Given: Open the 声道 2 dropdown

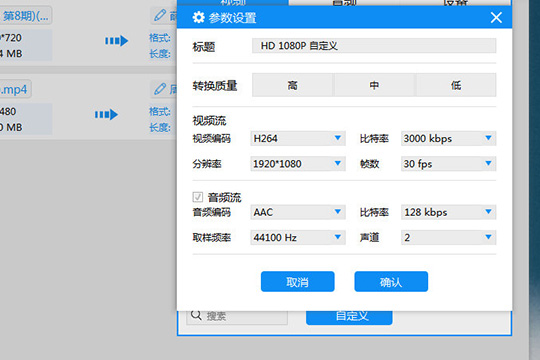Looking at the screenshot, I should coord(448,237).
